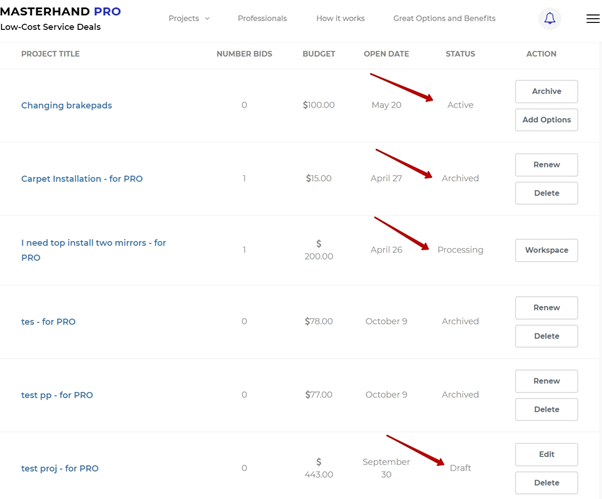Image resolution: width=602 pixels, height=499 pixels.
Task: Renew the test pp - for PRO project
Action: [546, 381]
